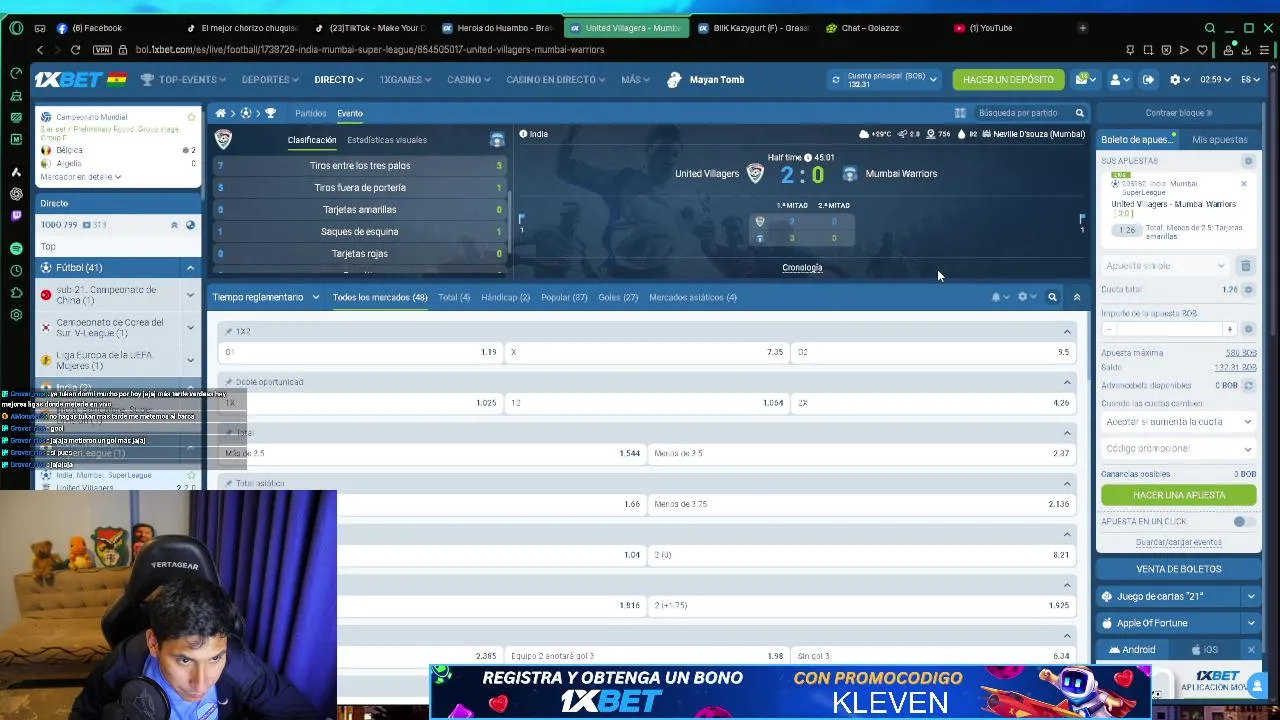Screen dimensions: 1280x720
Task: Refresh available advancebets
Action: 1248,385
